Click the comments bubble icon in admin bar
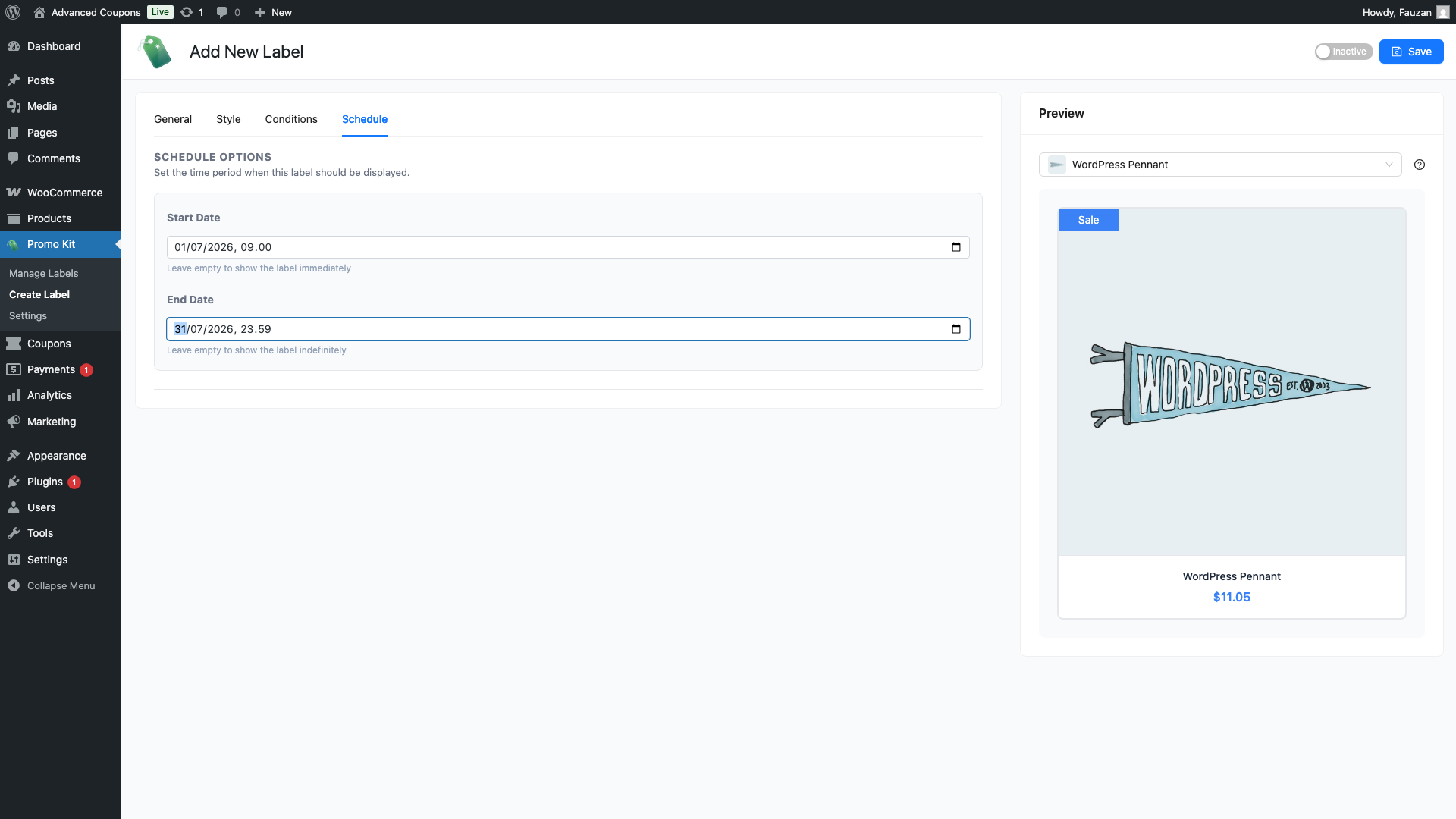Image resolution: width=1456 pixels, height=819 pixels. 221,12
